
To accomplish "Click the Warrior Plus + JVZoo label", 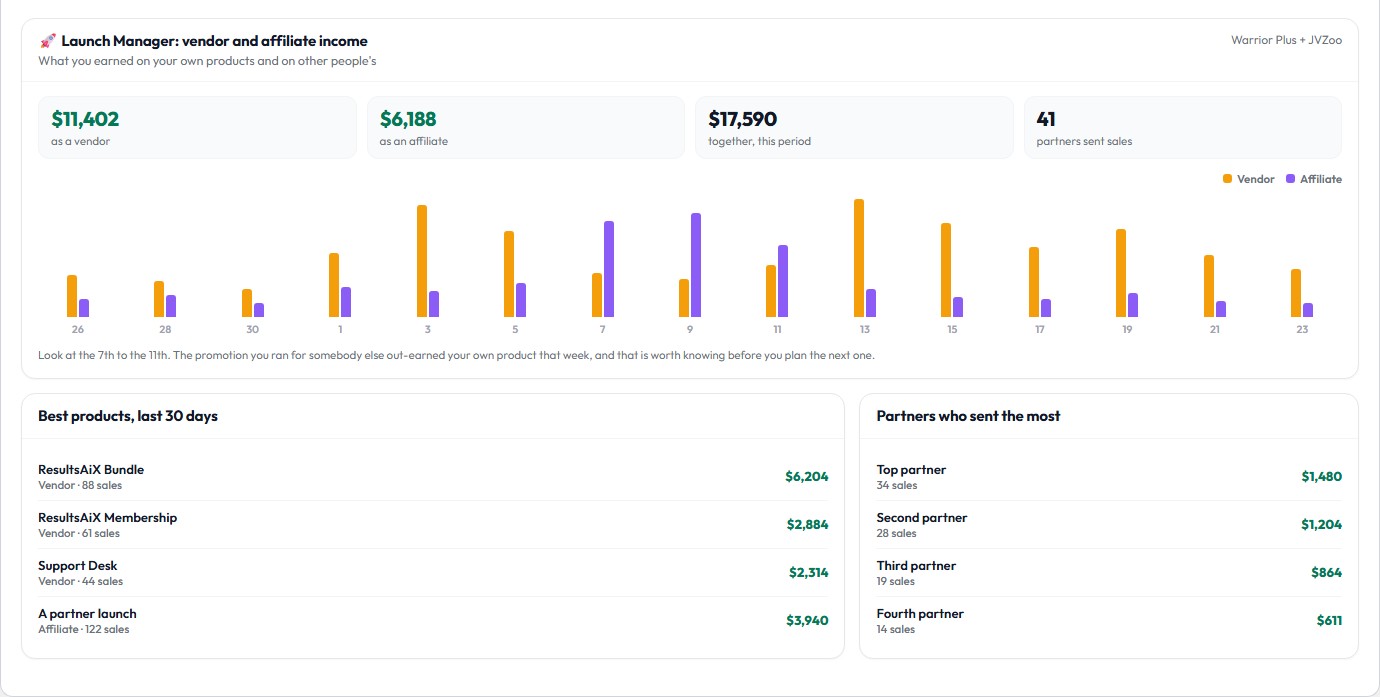I will [x=1286, y=40].
